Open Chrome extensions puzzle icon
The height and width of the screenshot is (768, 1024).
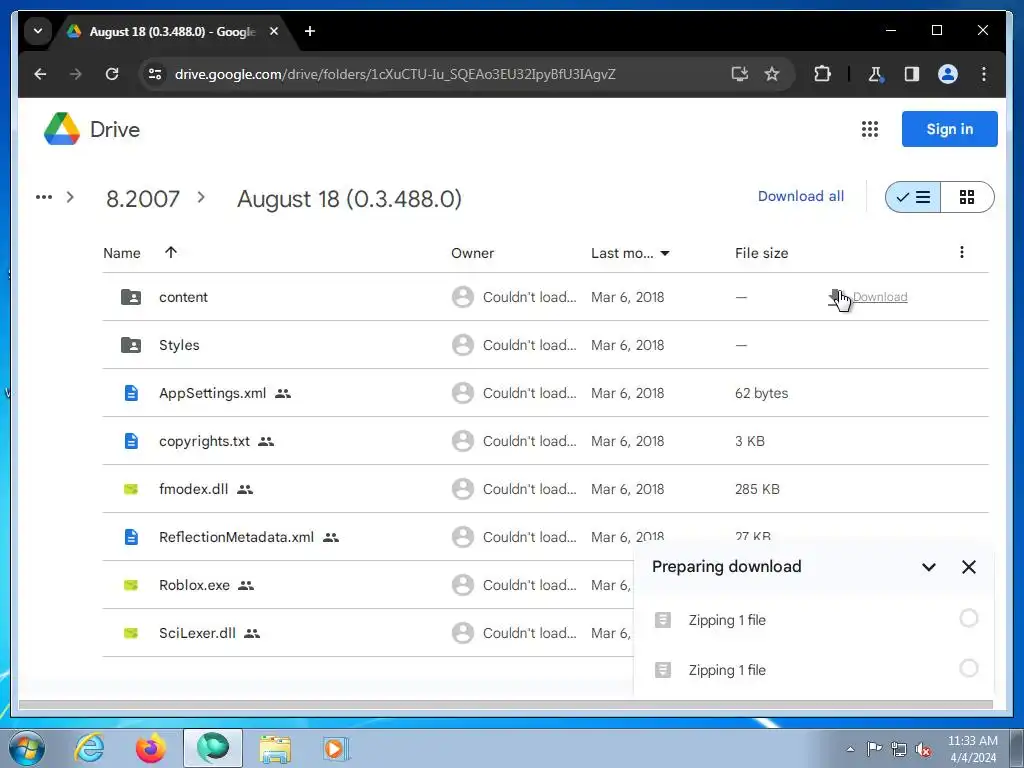(x=822, y=74)
